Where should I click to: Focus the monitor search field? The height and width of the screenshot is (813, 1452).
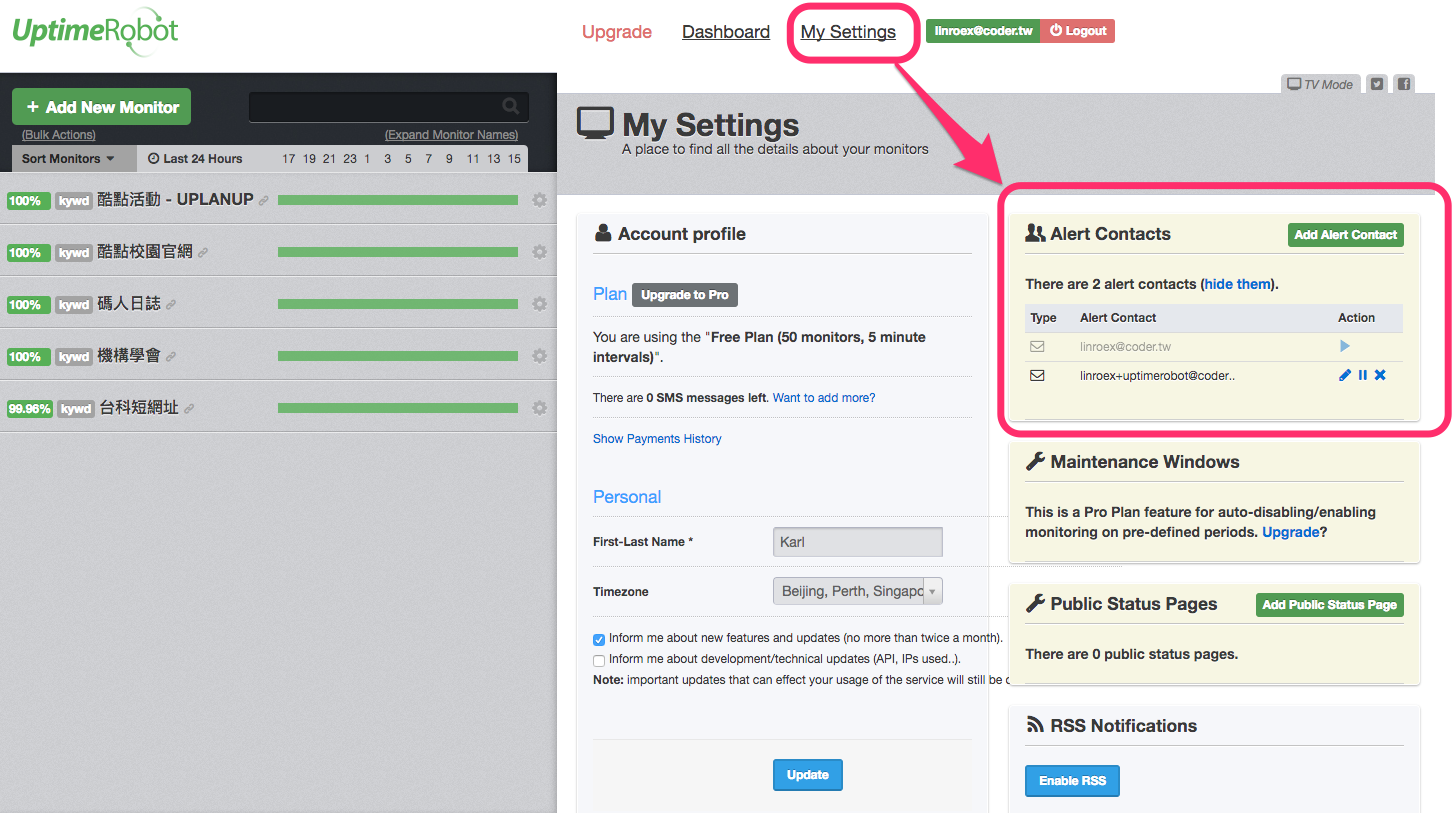[x=389, y=107]
